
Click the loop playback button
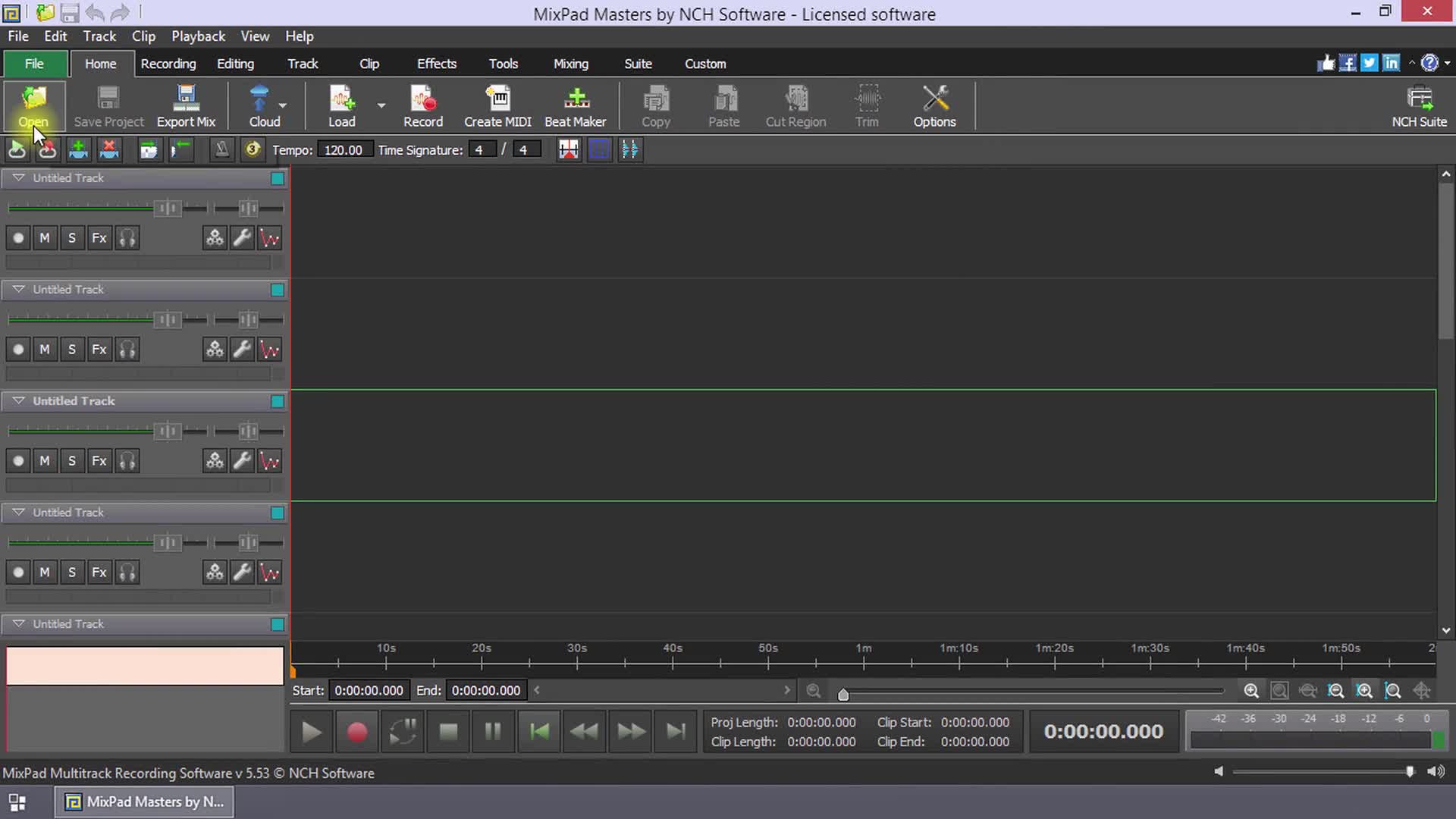(x=403, y=732)
